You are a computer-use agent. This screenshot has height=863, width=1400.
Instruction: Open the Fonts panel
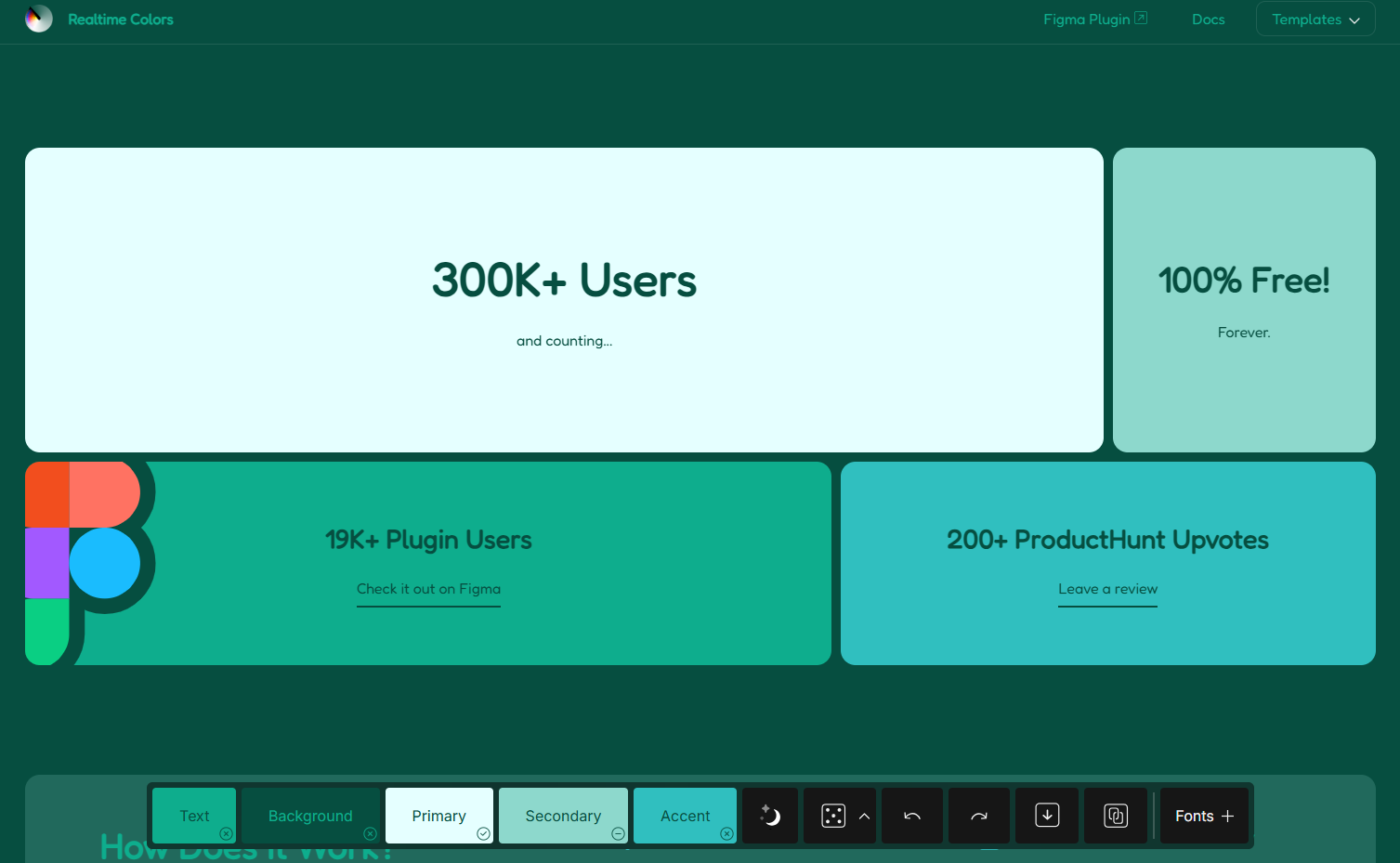1204,816
